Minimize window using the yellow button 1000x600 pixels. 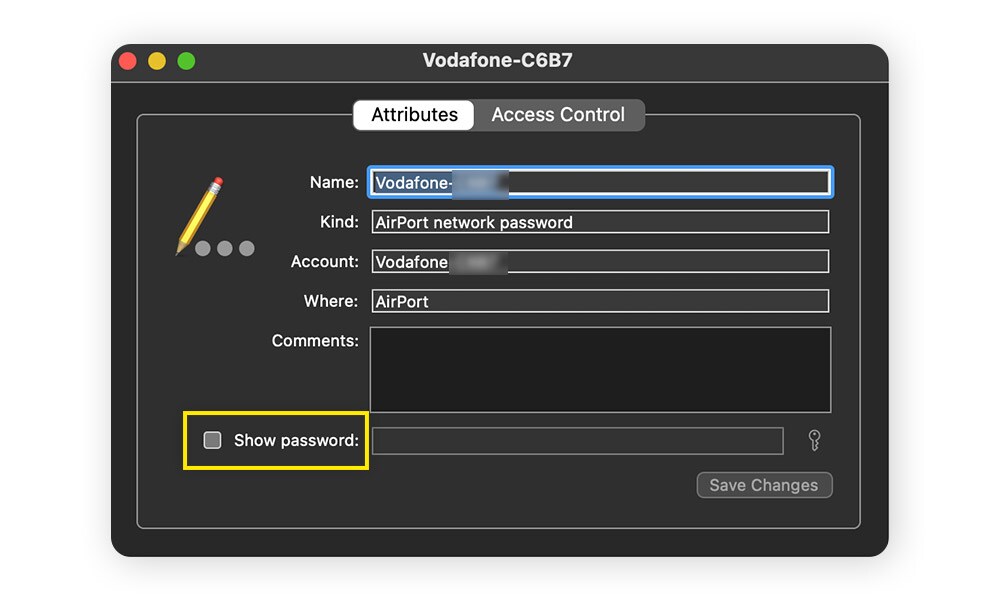point(157,61)
